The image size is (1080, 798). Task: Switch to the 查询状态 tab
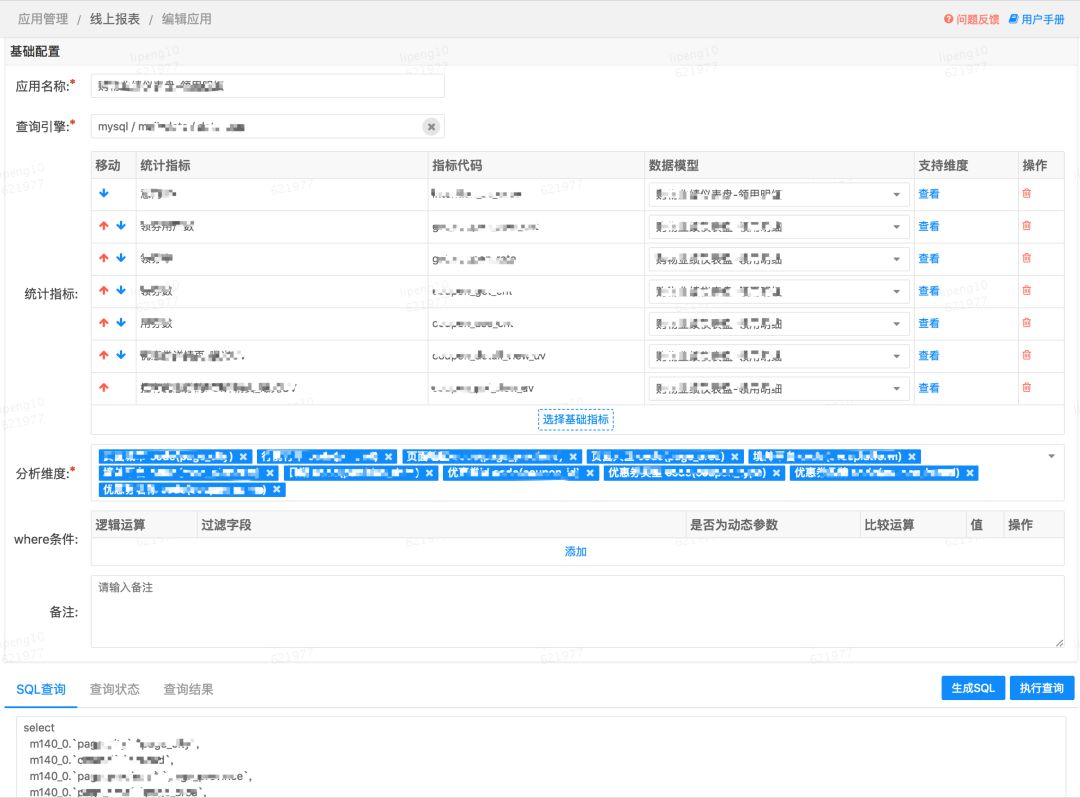point(114,689)
